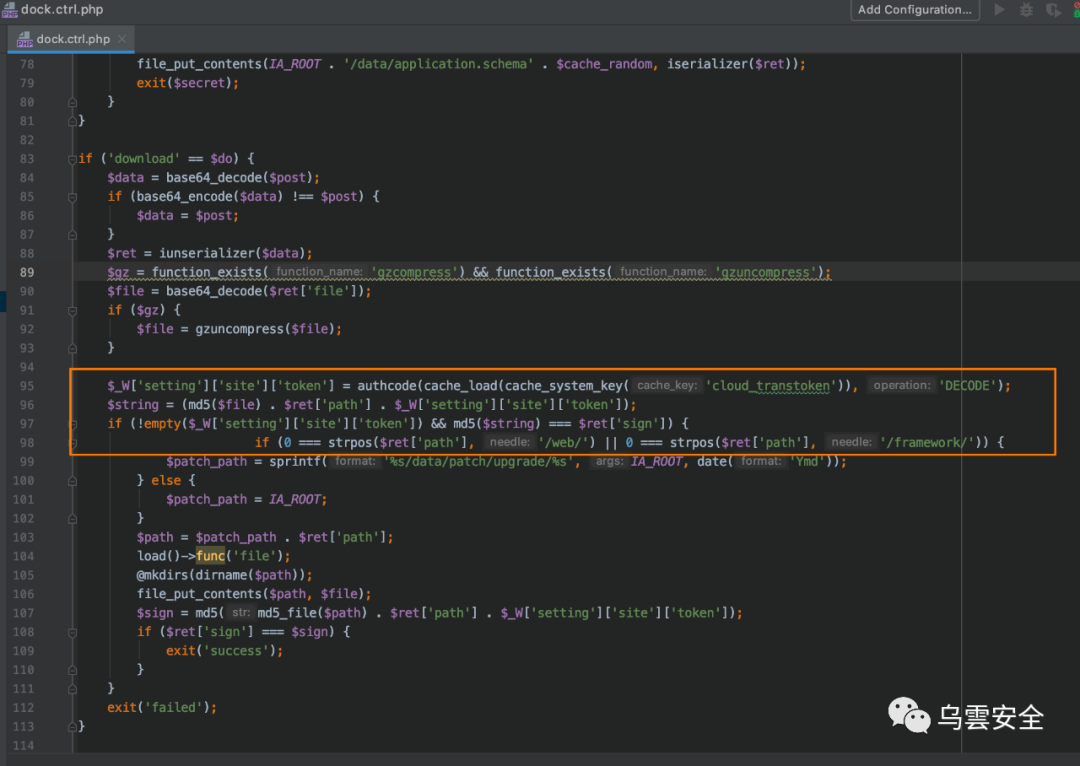Click the Run (play) icon in the toolbar
This screenshot has width=1080, height=766.
click(x=999, y=10)
